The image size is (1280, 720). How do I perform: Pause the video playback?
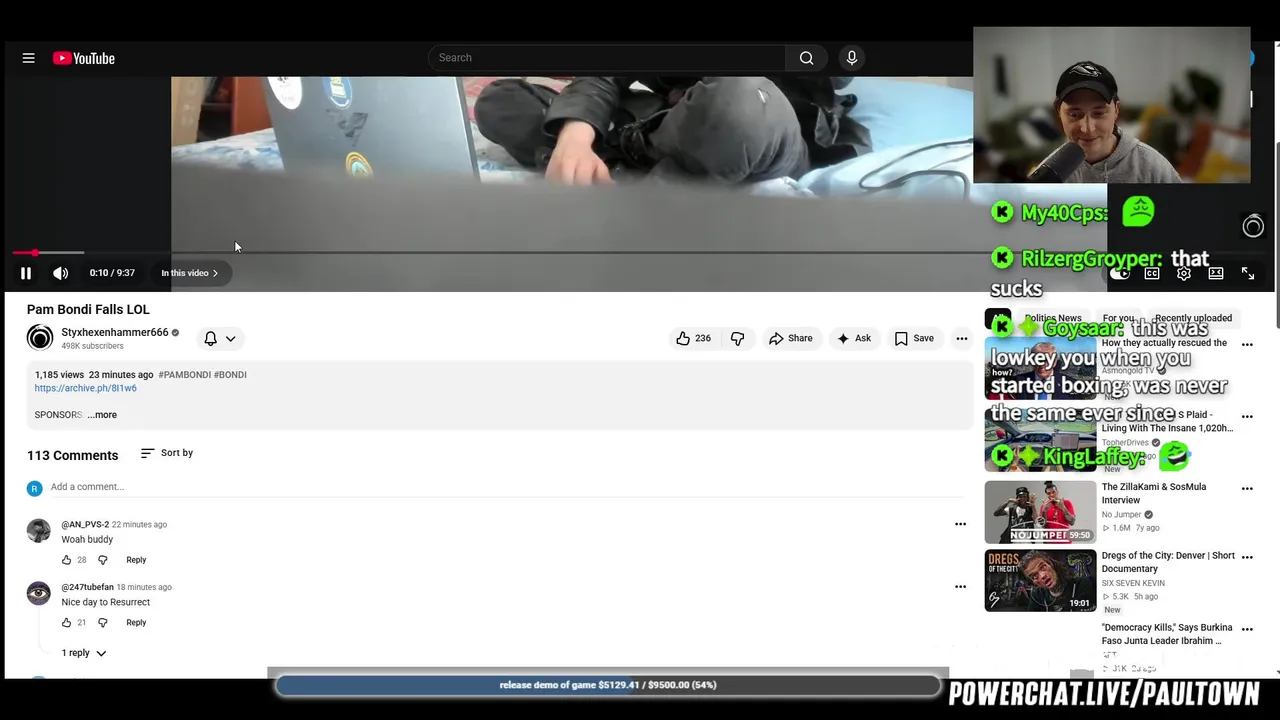tap(26, 273)
